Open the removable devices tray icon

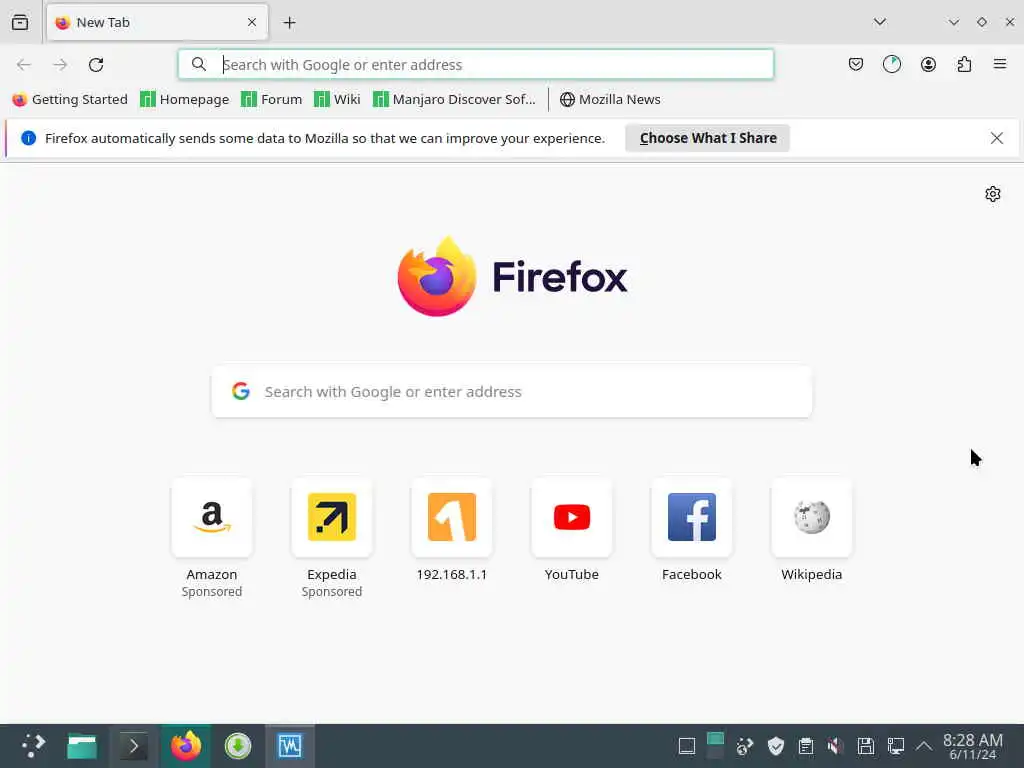(865, 746)
